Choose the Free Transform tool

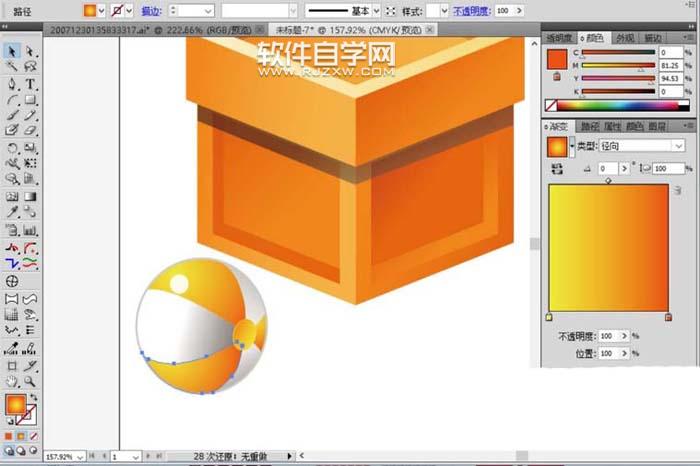click(30, 163)
